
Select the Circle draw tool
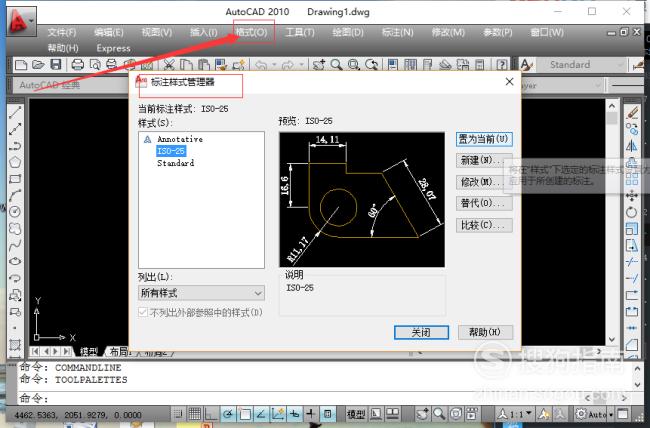click(15, 212)
